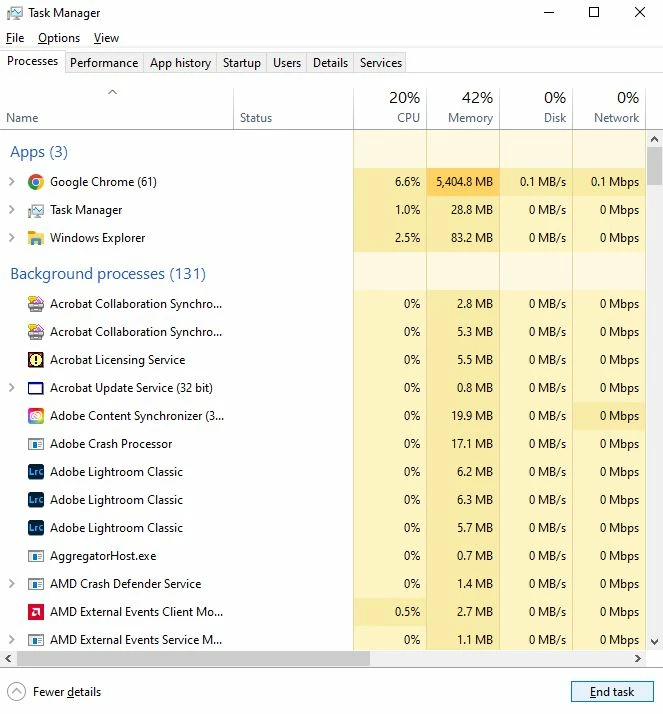This screenshot has width=663, height=714.
Task: Click the horizontal scrollbar right arrow
Action: [638, 658]
